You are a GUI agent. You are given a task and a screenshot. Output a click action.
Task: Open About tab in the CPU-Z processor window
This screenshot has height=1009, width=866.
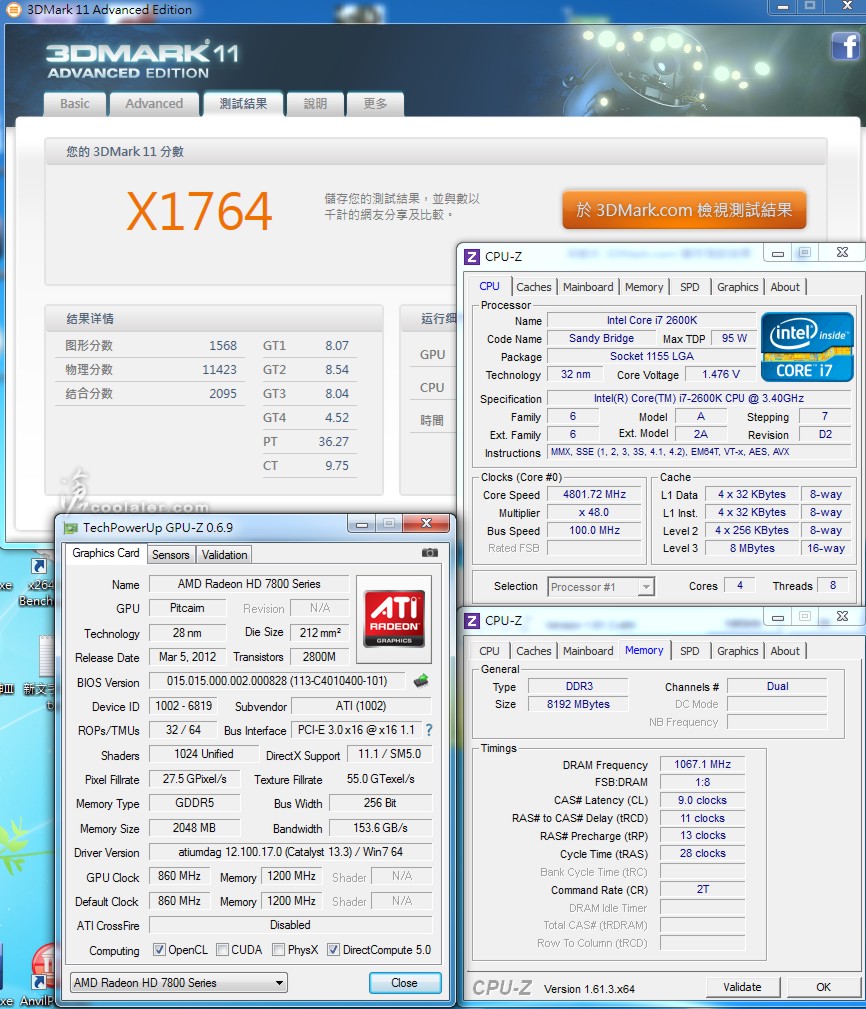point(785,287)
